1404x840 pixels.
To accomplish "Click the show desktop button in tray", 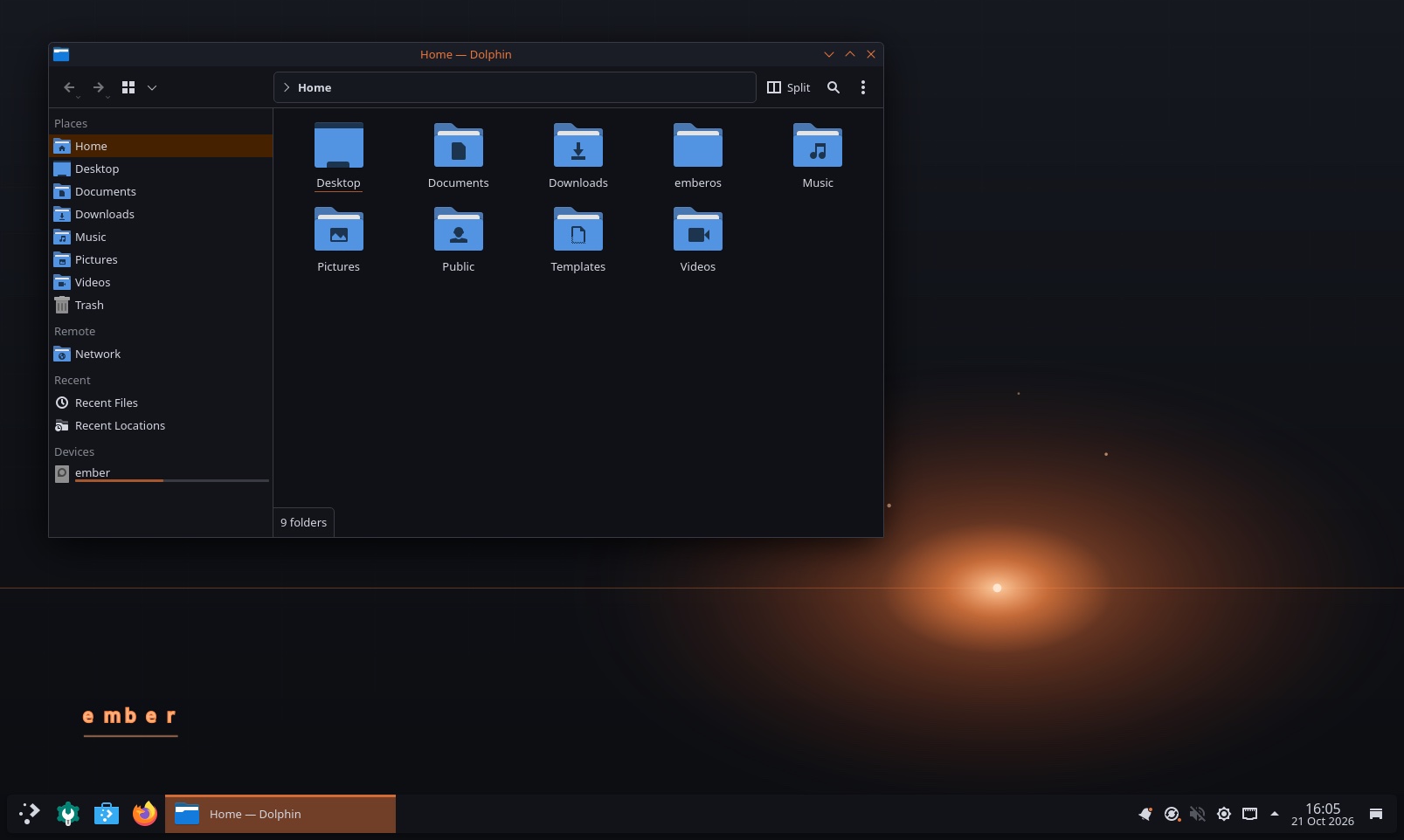I will coord(1376,814).
